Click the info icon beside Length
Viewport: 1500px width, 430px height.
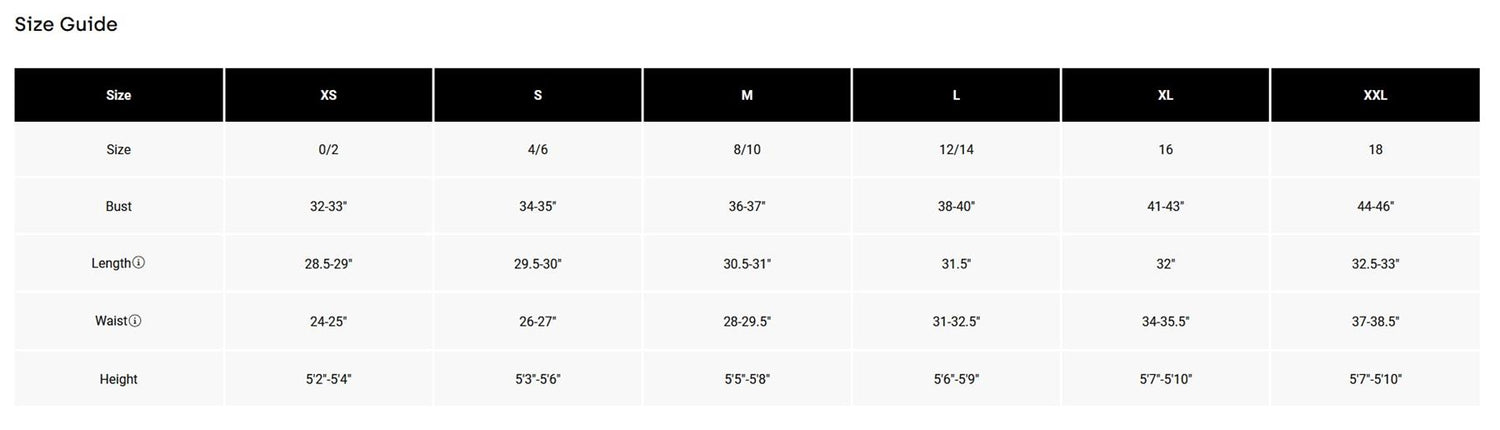click(139, 263)
